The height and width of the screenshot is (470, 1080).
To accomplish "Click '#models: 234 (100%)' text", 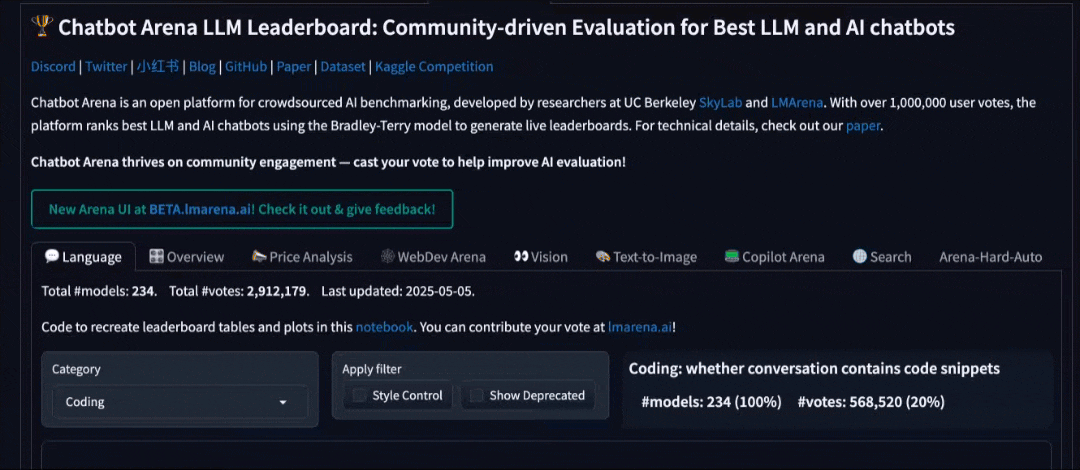I will [x=712, y=402].
